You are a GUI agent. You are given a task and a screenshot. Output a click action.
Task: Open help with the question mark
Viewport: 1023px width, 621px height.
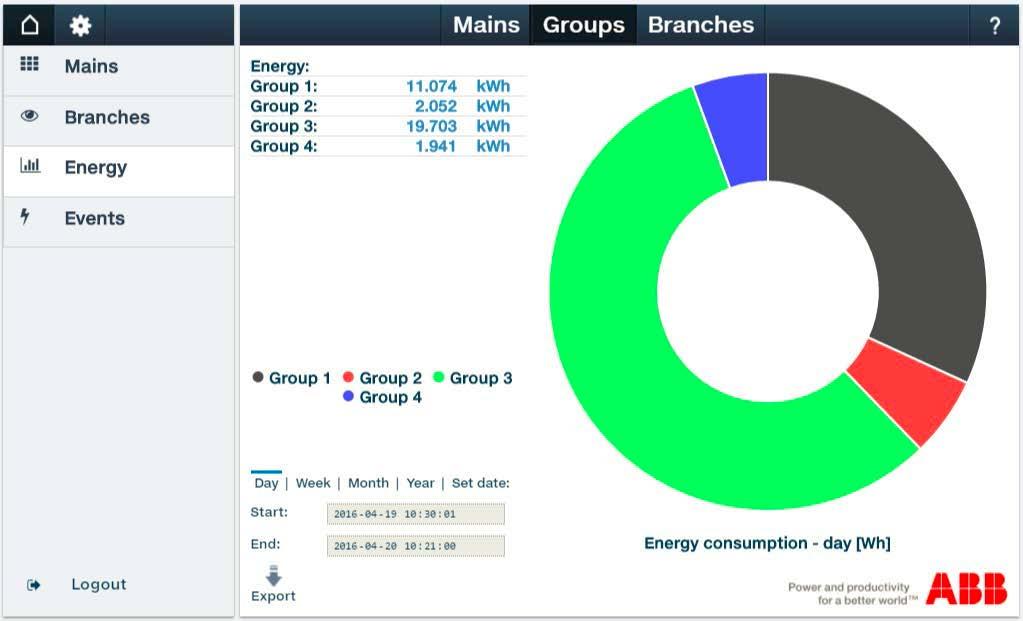[x=994, y=26]
